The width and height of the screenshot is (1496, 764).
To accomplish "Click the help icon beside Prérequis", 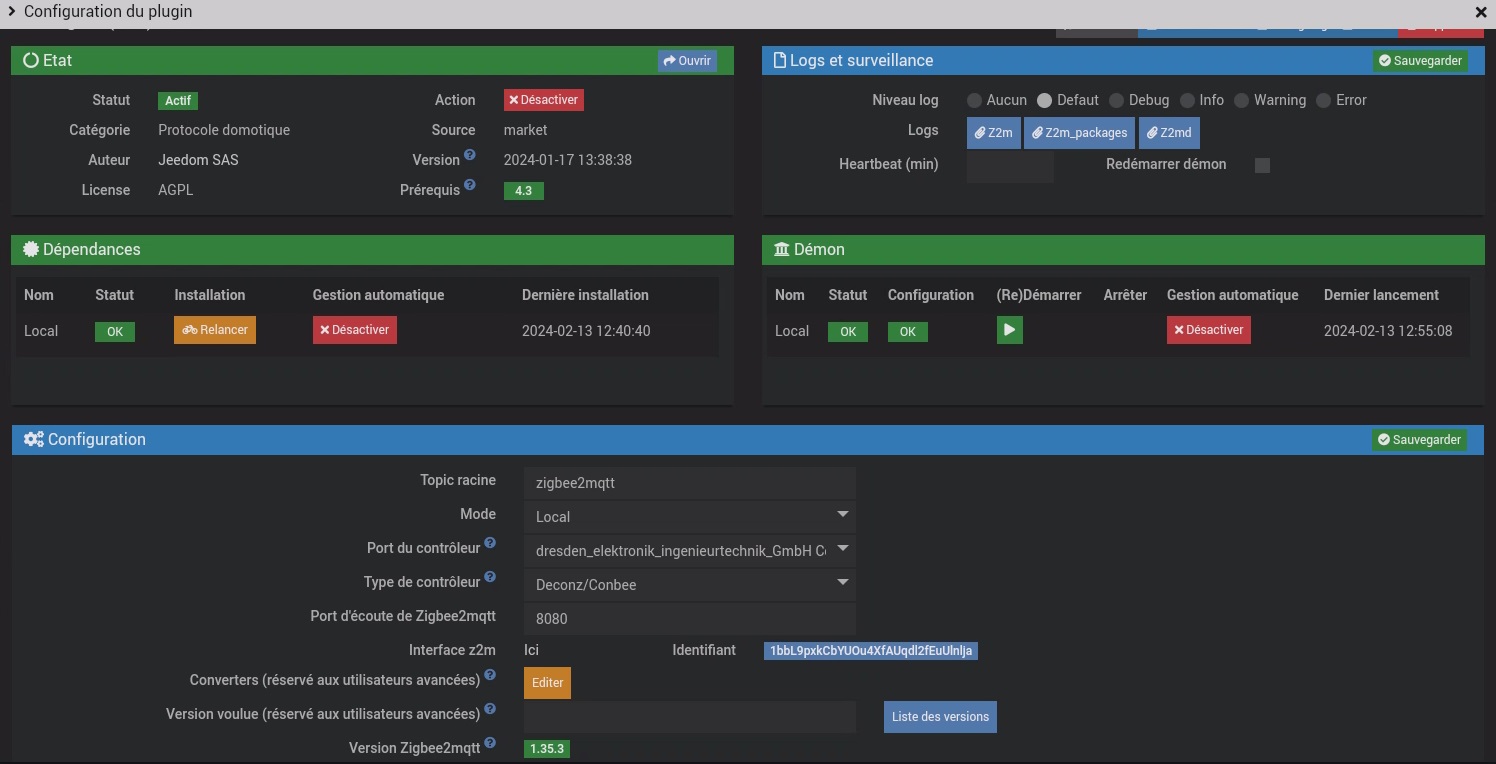I will tap(470, 186).
